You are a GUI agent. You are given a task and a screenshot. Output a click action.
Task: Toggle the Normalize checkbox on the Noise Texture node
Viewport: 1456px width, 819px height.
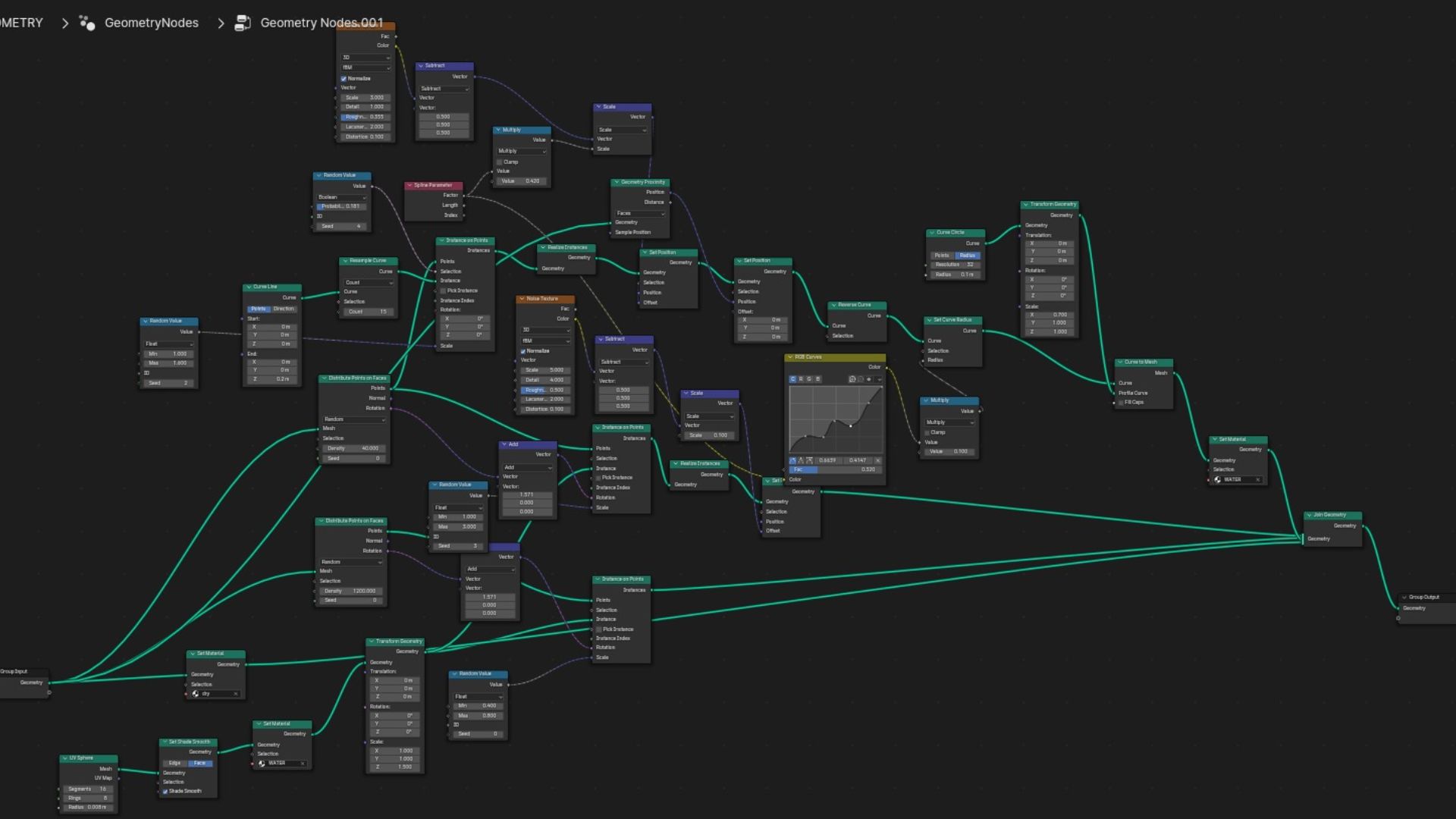[523, 351]
